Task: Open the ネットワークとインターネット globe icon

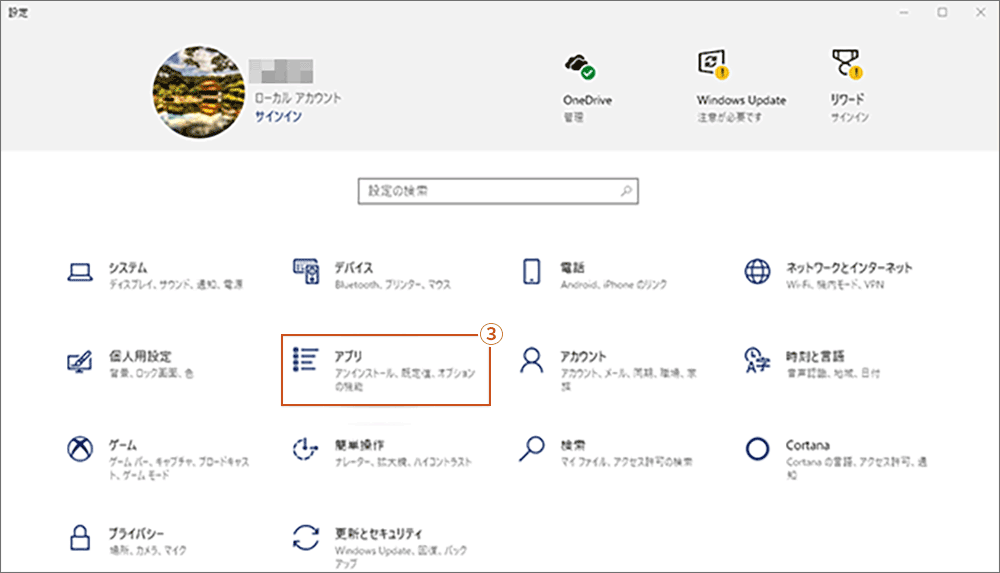Action: click(757, 272)
